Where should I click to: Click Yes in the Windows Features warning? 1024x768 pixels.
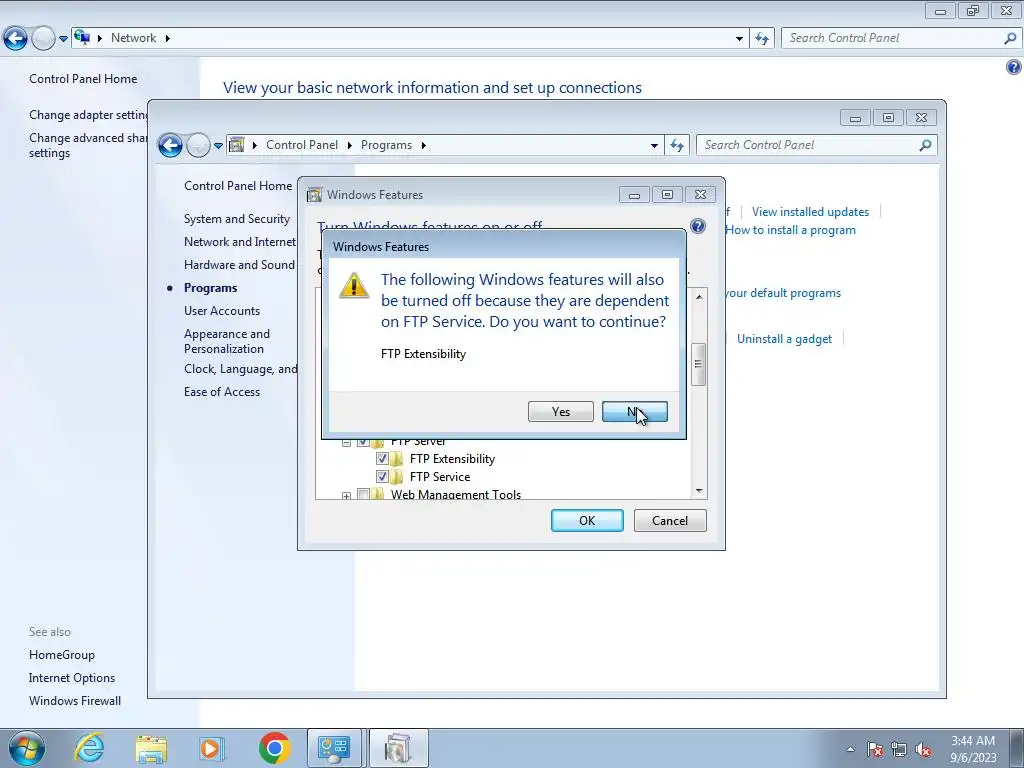click(x=560, y=411)
